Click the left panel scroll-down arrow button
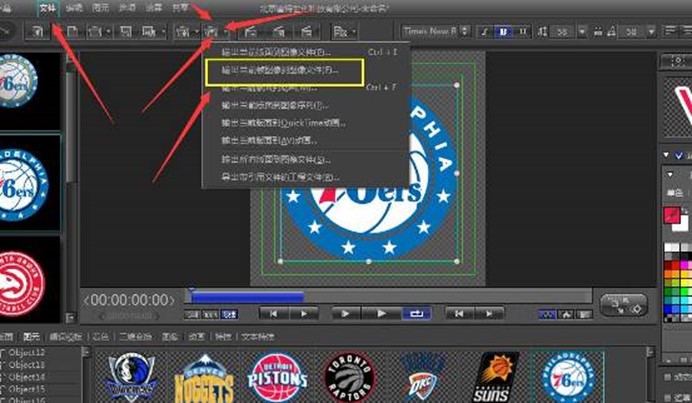This screenshot has height=403, width=692. tap(71, 317)
